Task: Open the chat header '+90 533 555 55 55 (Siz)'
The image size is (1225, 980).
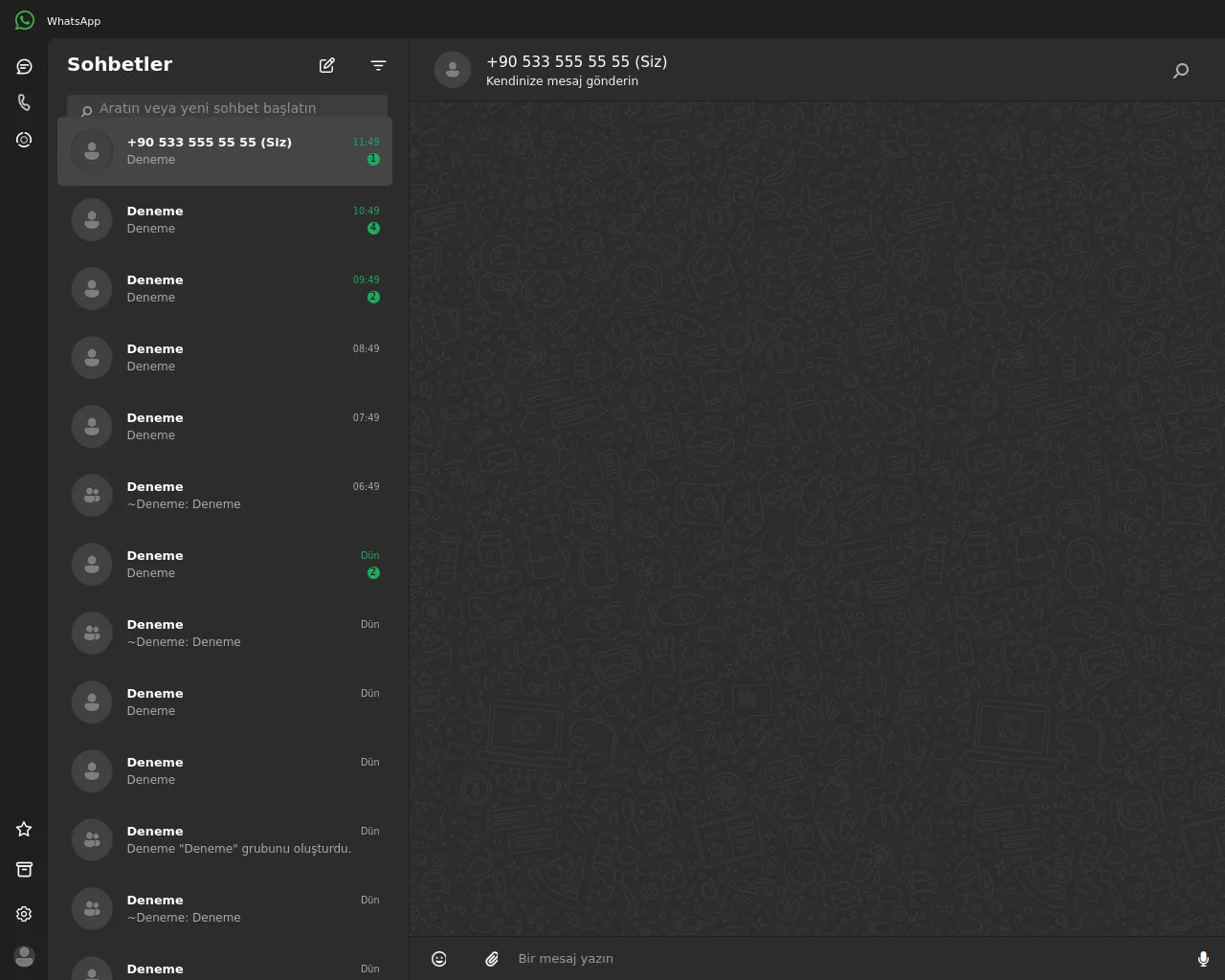Action: [x=576, y=61]
